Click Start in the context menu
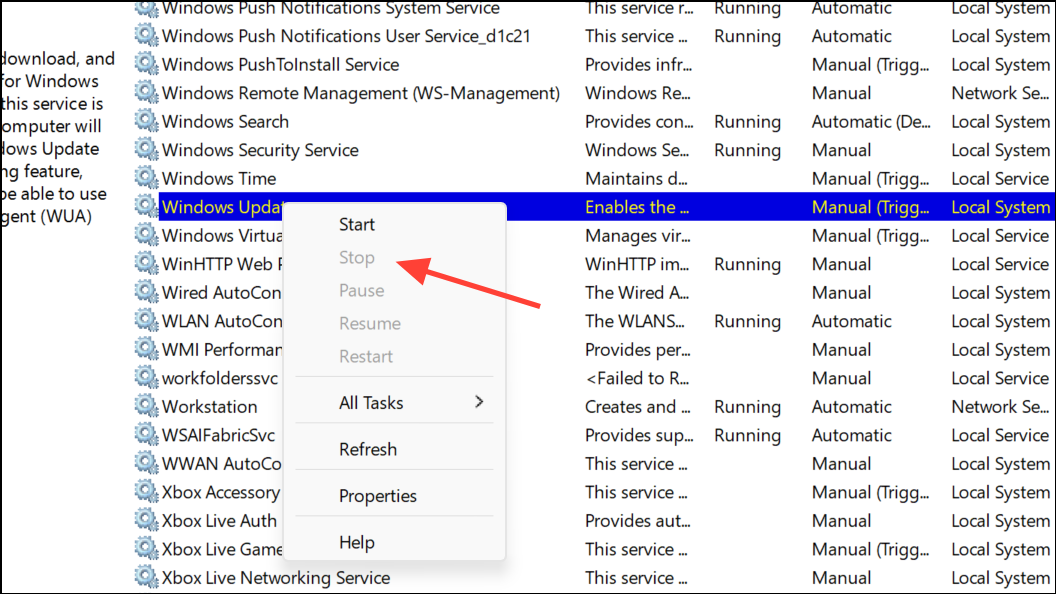This screenshot has height=594, width=1056. point(356,224)
